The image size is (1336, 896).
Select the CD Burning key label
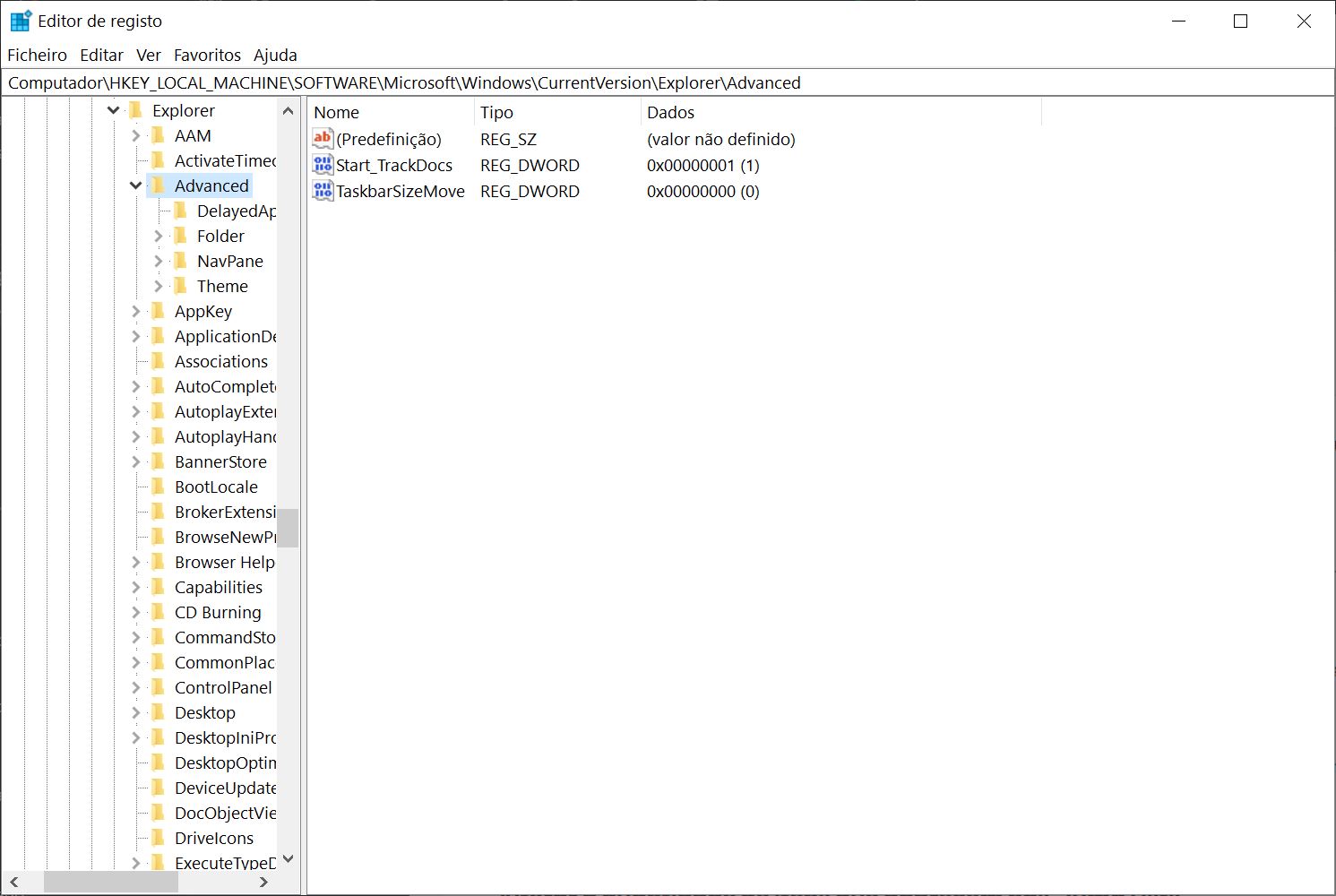coord(218,612)
